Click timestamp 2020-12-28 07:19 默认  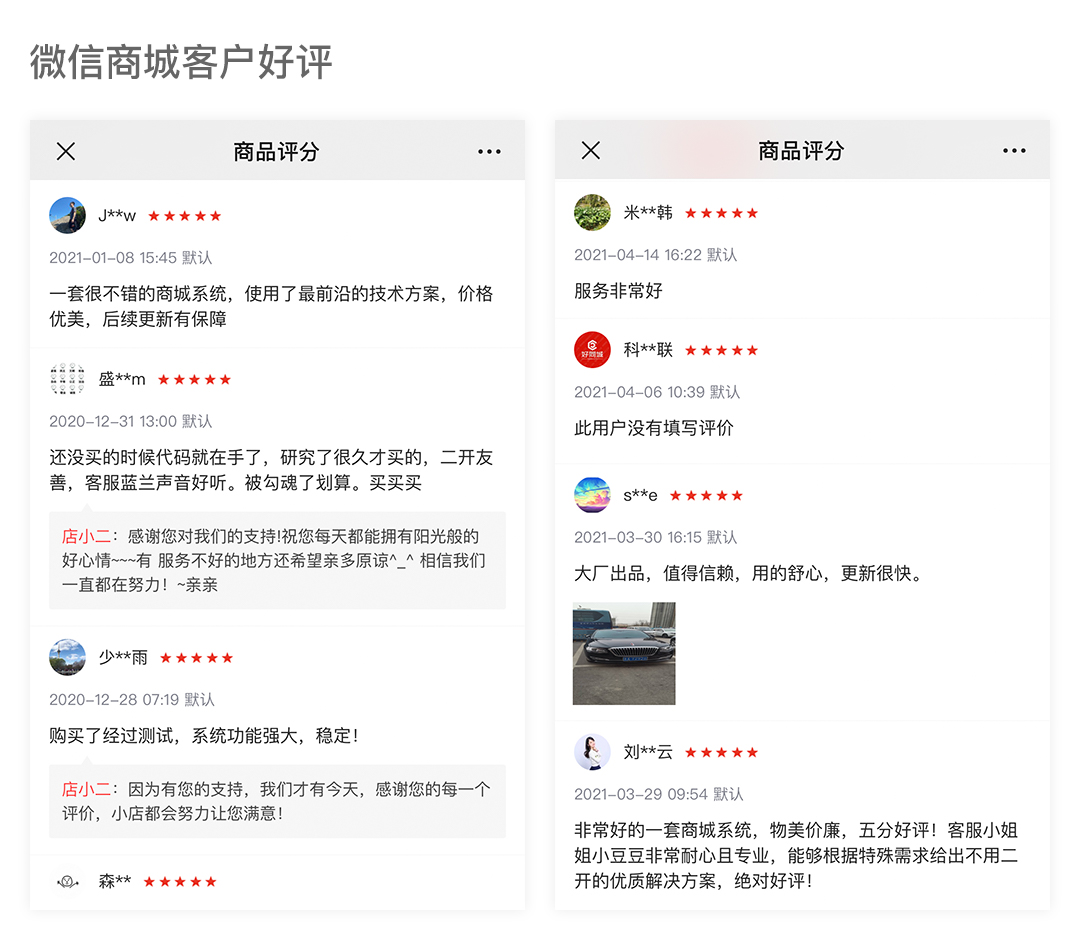[132, 700]
